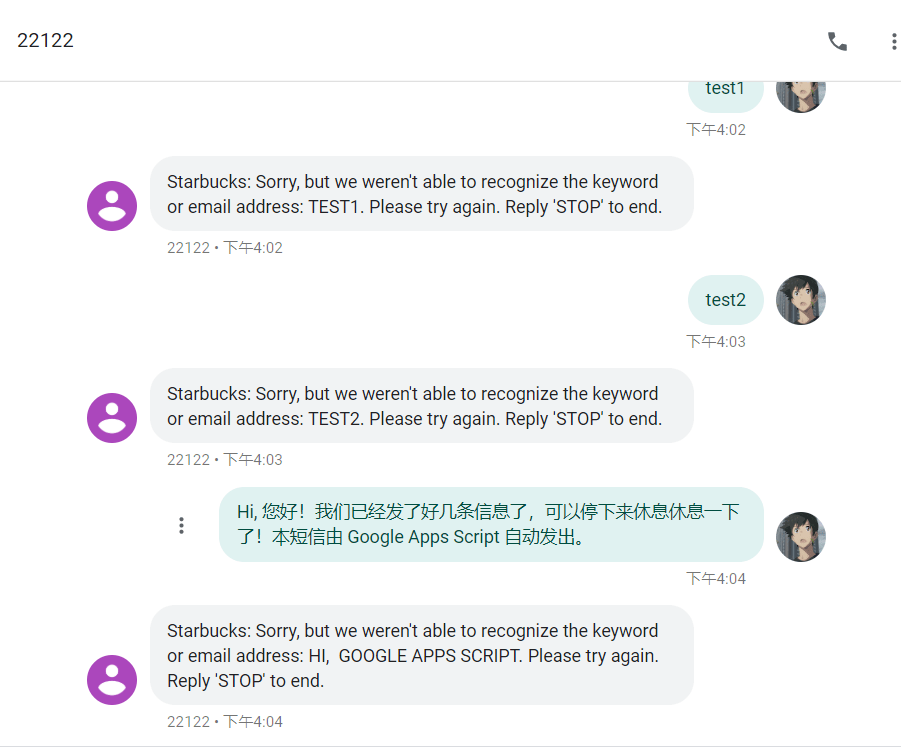Select the sent Google Apps Script message
The width and height of the screenshot is (901, 754).
pyautogui.click(x=490, y=525)
